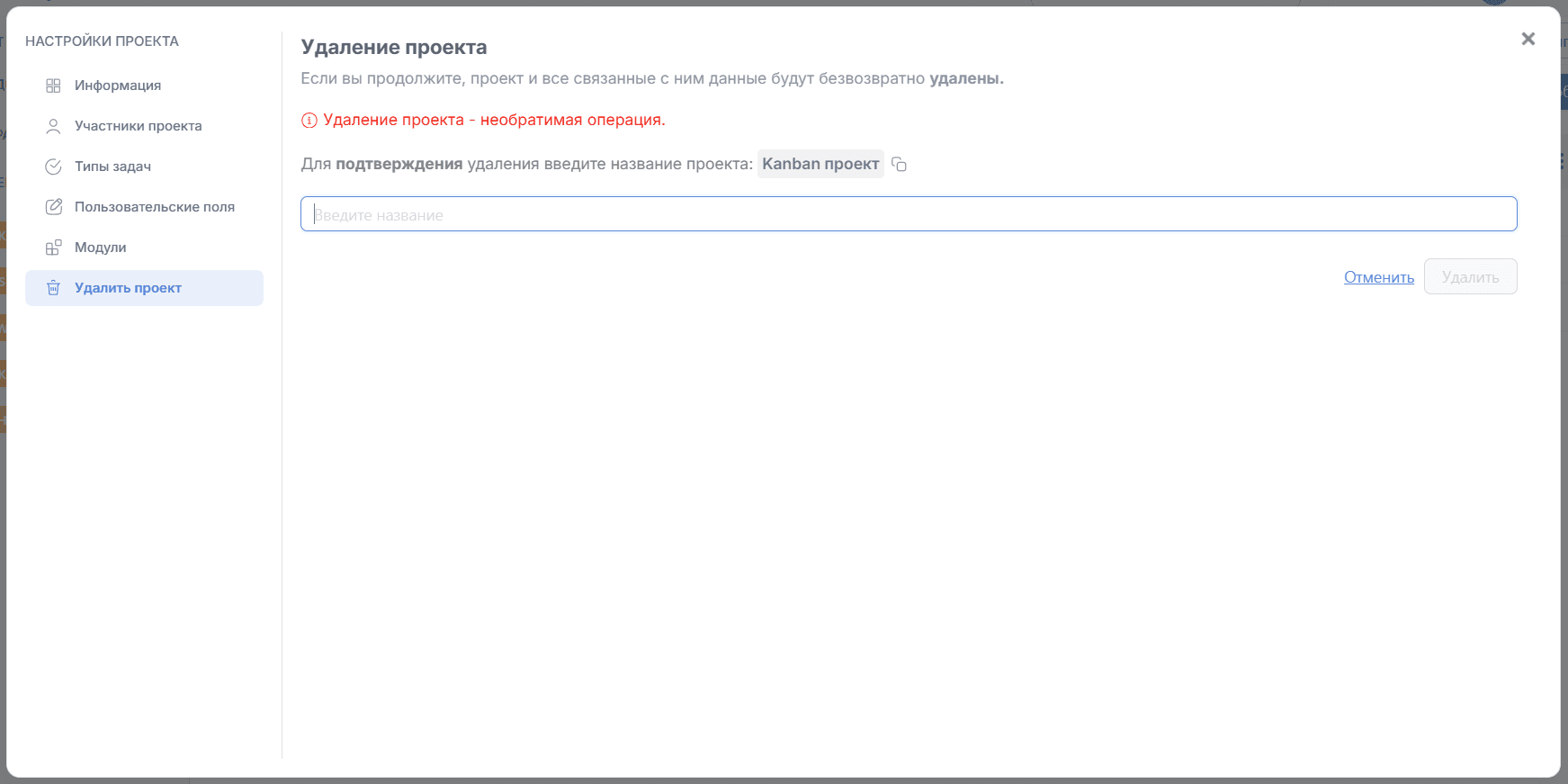Viewport: 1568px width, 784px height.
Task: Focus the Введите название input field
Action: pos(909,214)
